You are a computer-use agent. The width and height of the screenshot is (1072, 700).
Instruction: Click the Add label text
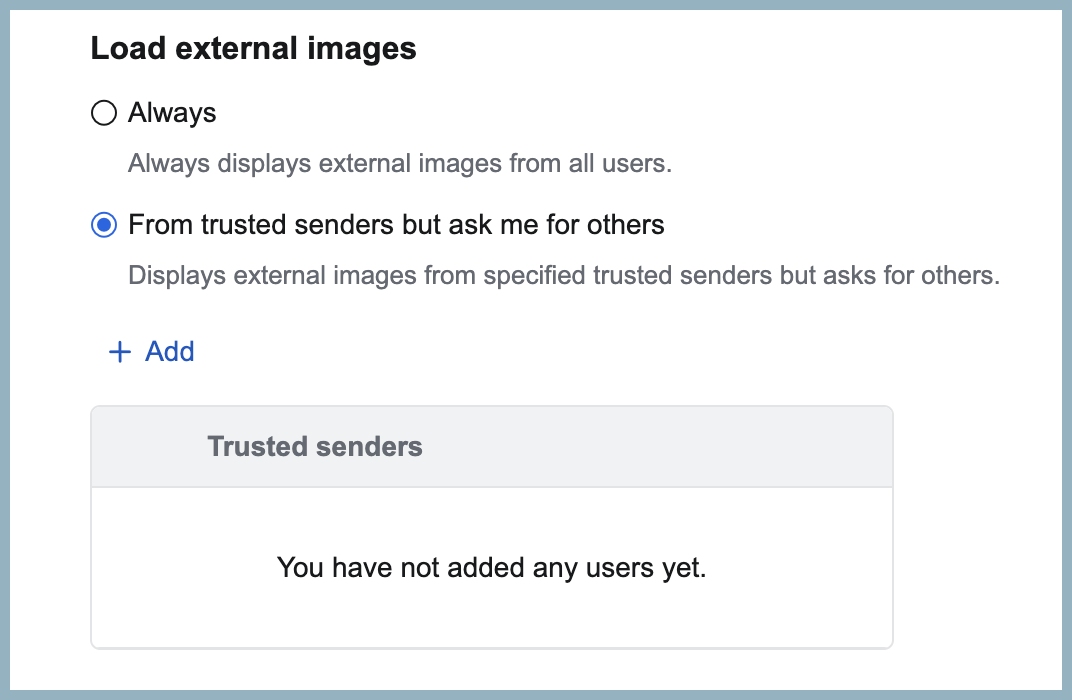coord(170,352)
